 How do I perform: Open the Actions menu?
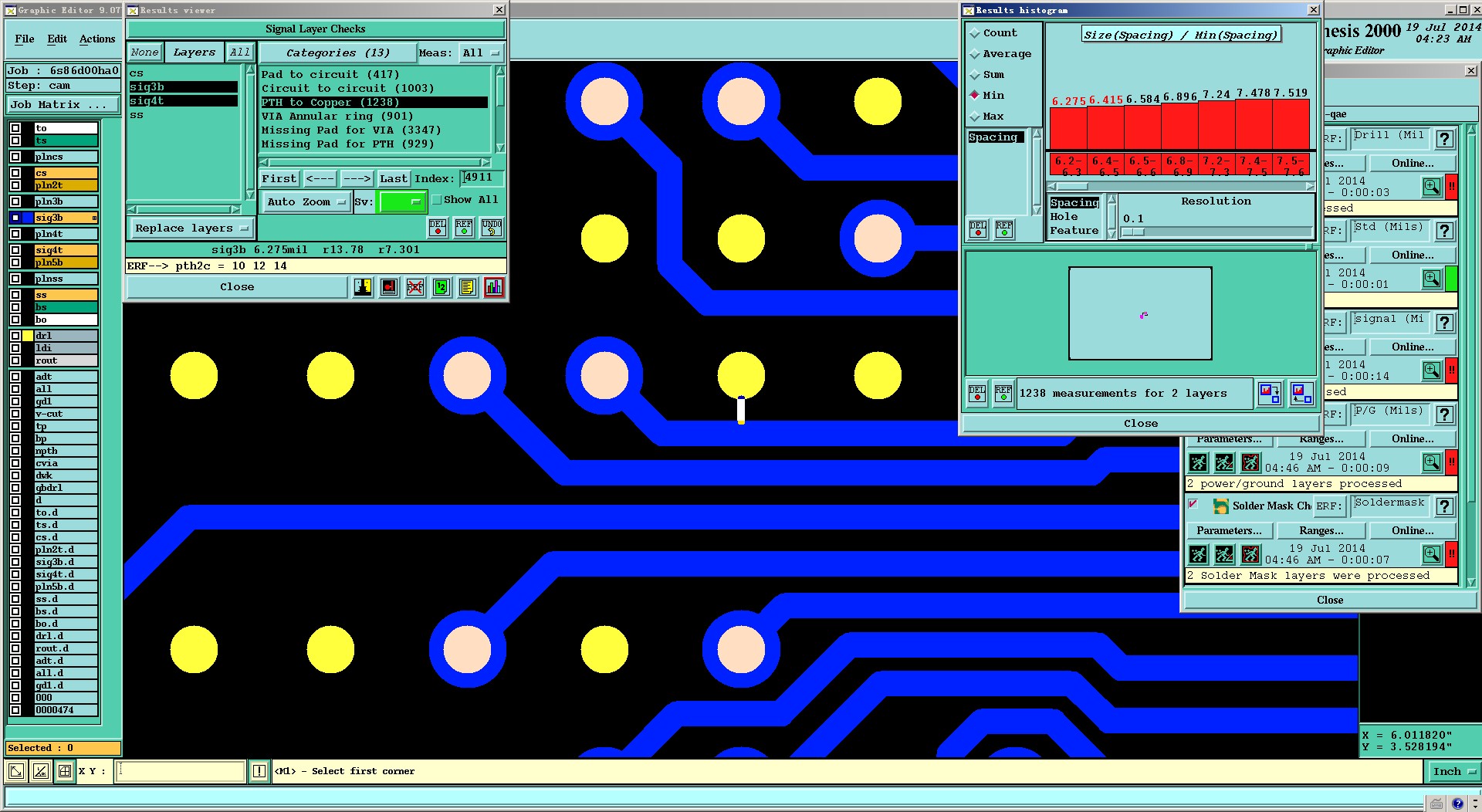pos(97,39)
